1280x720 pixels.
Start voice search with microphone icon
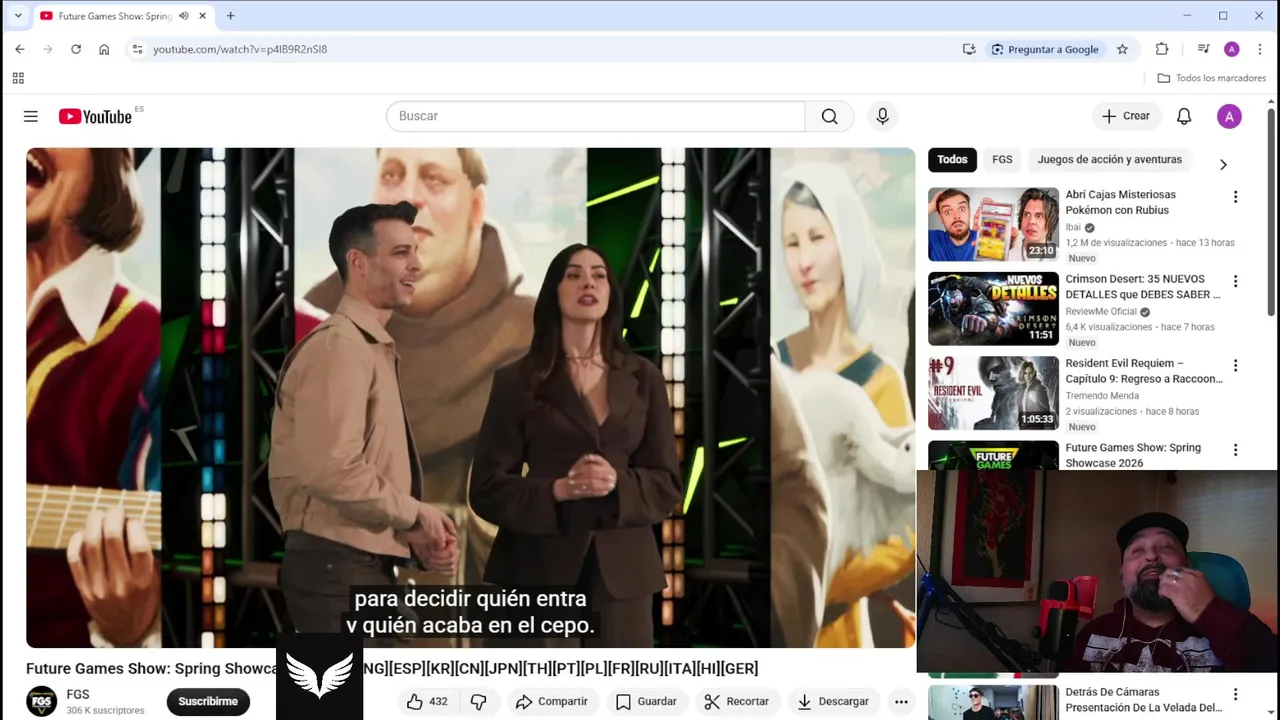882,116
